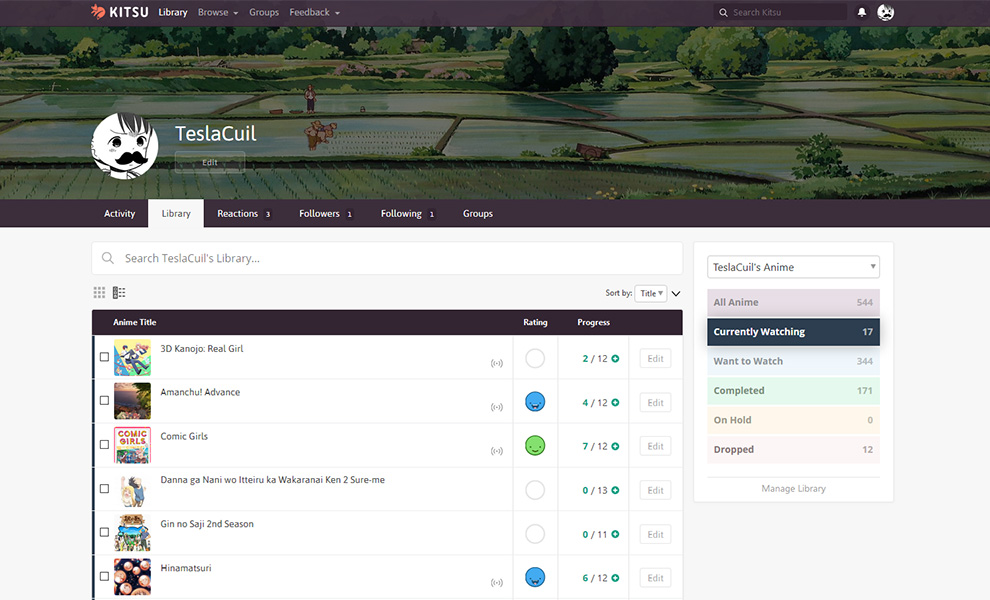This screenshot has width=990, height=600.
Task: Open the notifications bell
Action: point(862,13)
